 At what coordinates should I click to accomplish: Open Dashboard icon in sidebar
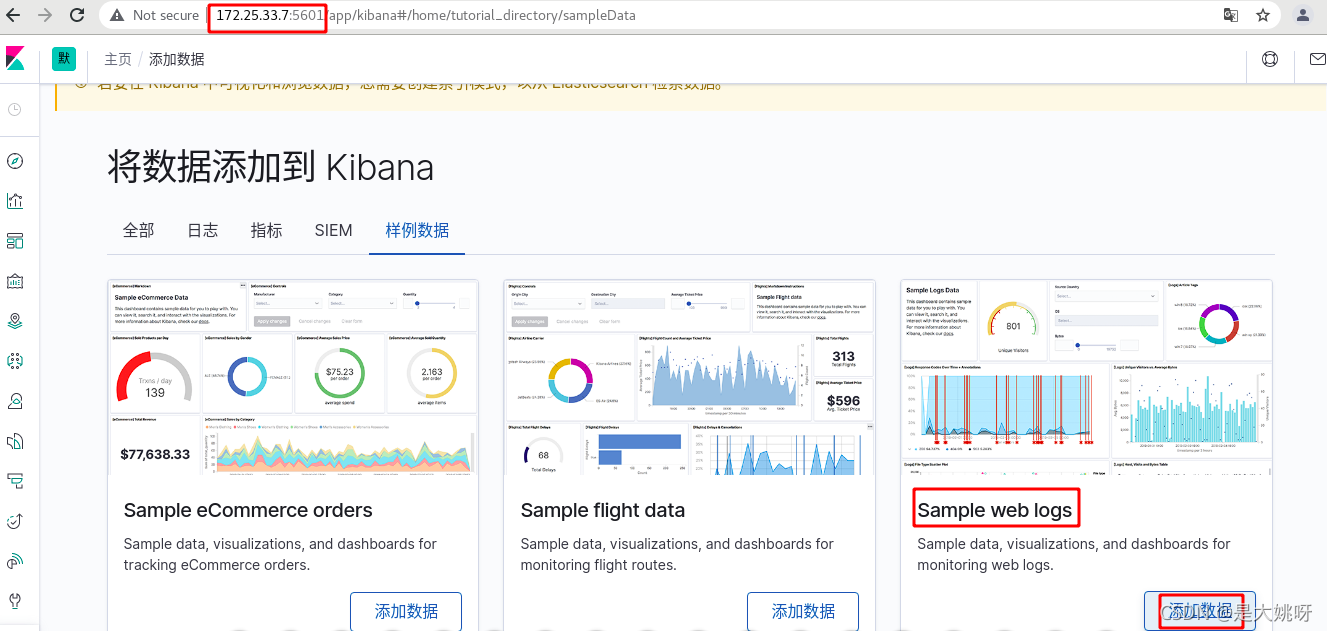[x=15, y=241]
